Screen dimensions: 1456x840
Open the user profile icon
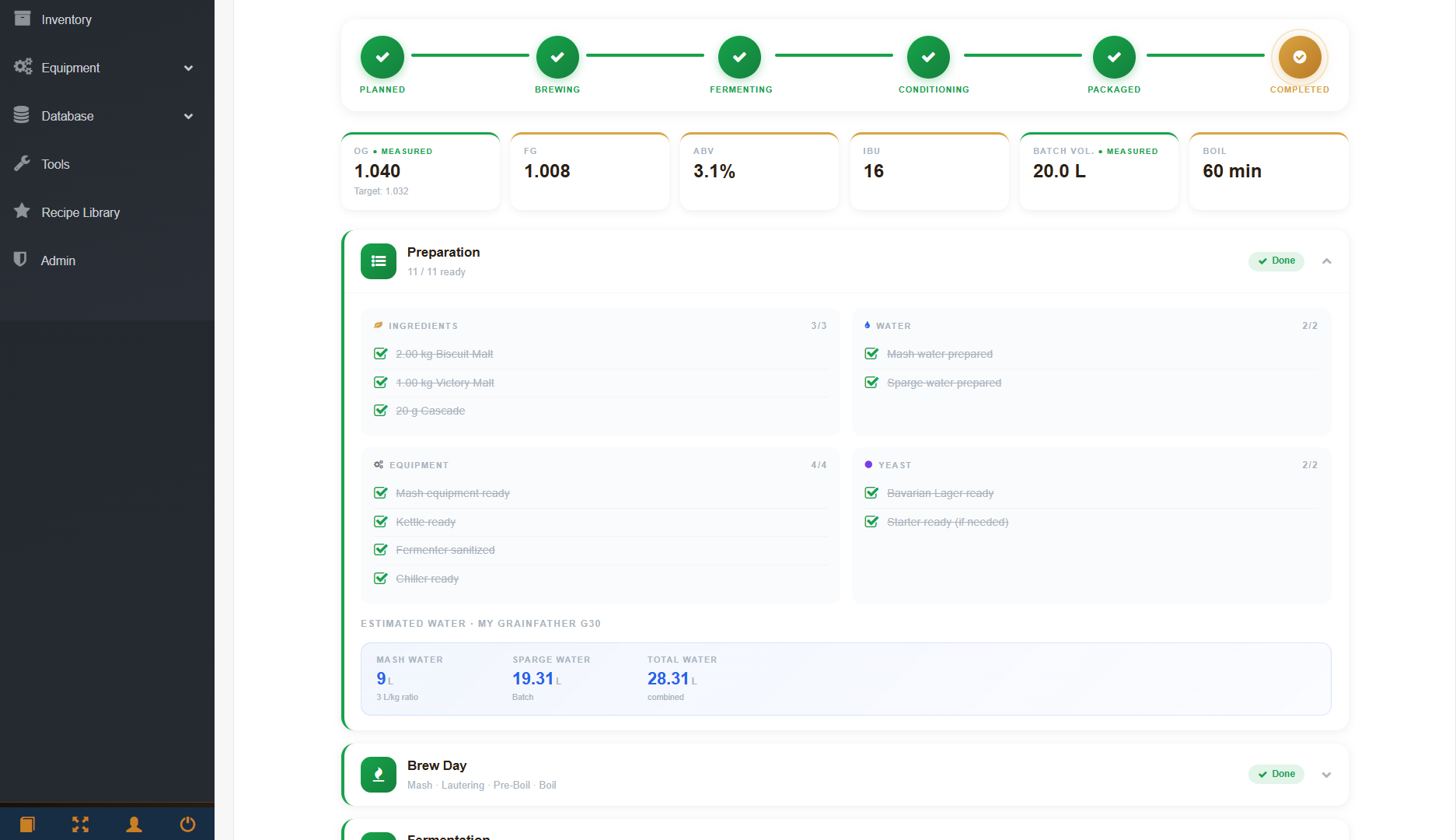click(x=134, y=824)
